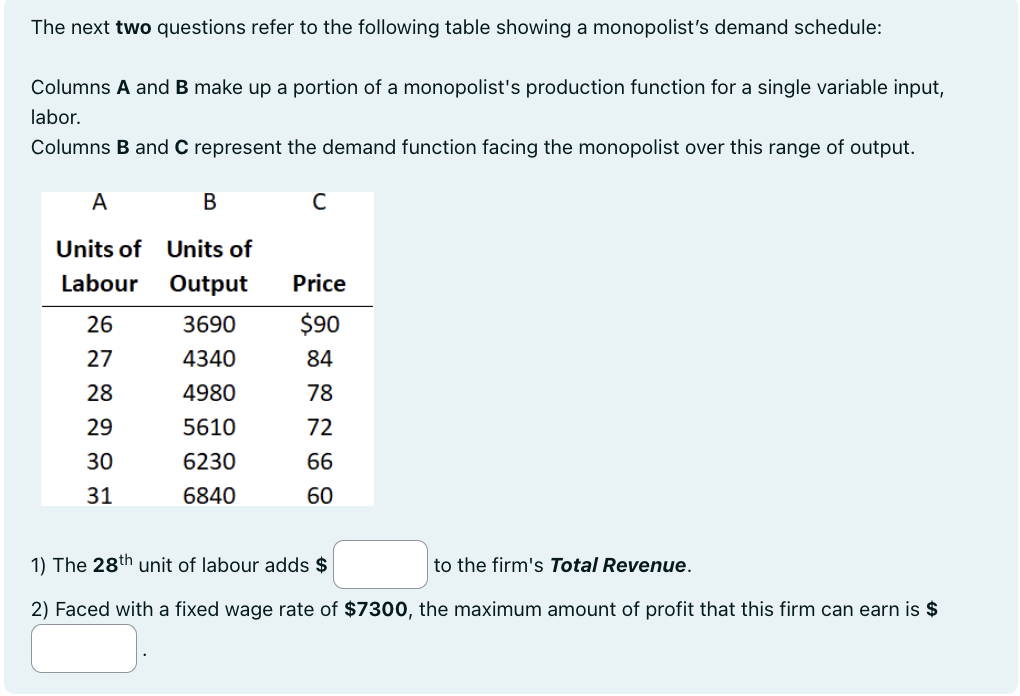Screen dimensions: 1020x696
Task: Click the Price column label
Action: pyautogui.click(x=321, y=283)
